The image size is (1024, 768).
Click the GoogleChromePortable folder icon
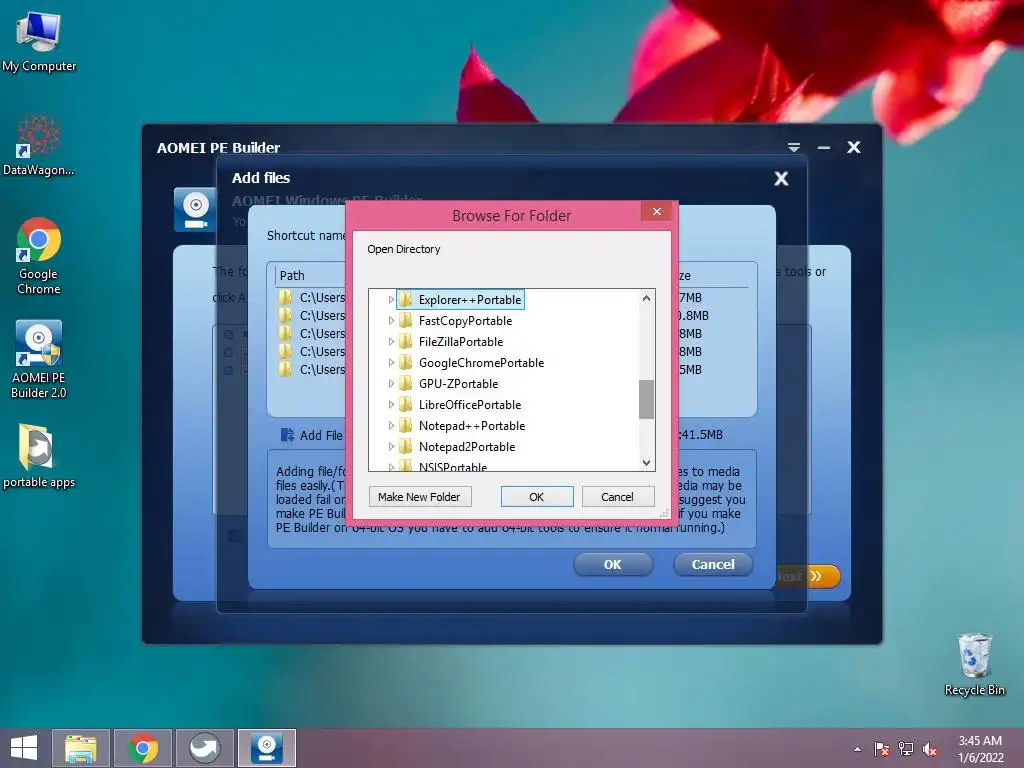(x=406, y=362)
